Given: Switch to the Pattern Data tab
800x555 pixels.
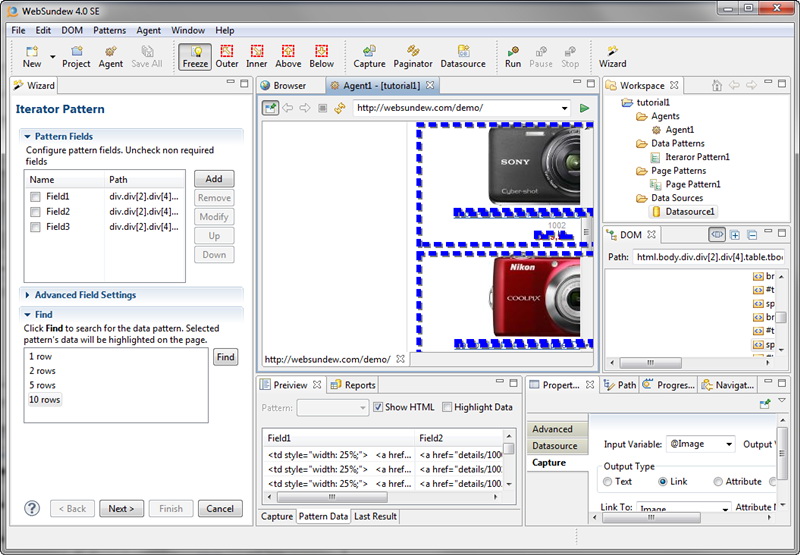Looking at the screenshot, I should [x=323, y=517].
